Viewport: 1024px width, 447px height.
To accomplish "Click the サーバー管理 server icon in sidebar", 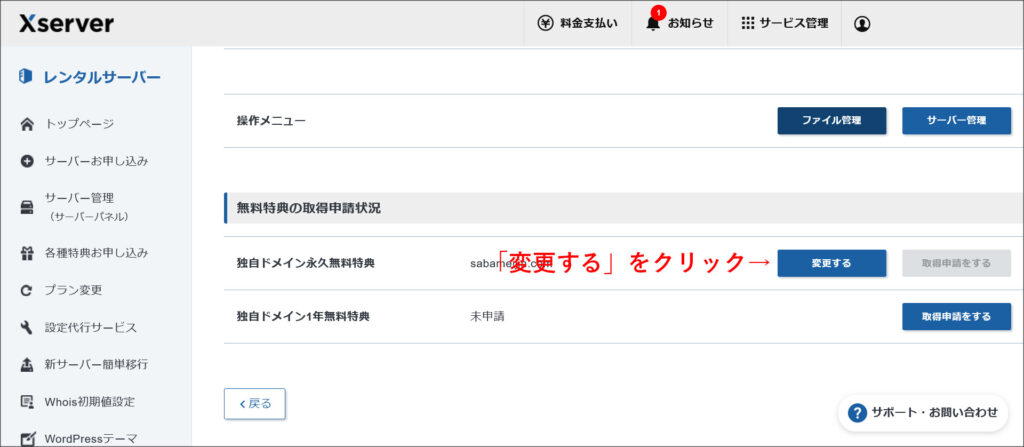I will click(27, 207).
